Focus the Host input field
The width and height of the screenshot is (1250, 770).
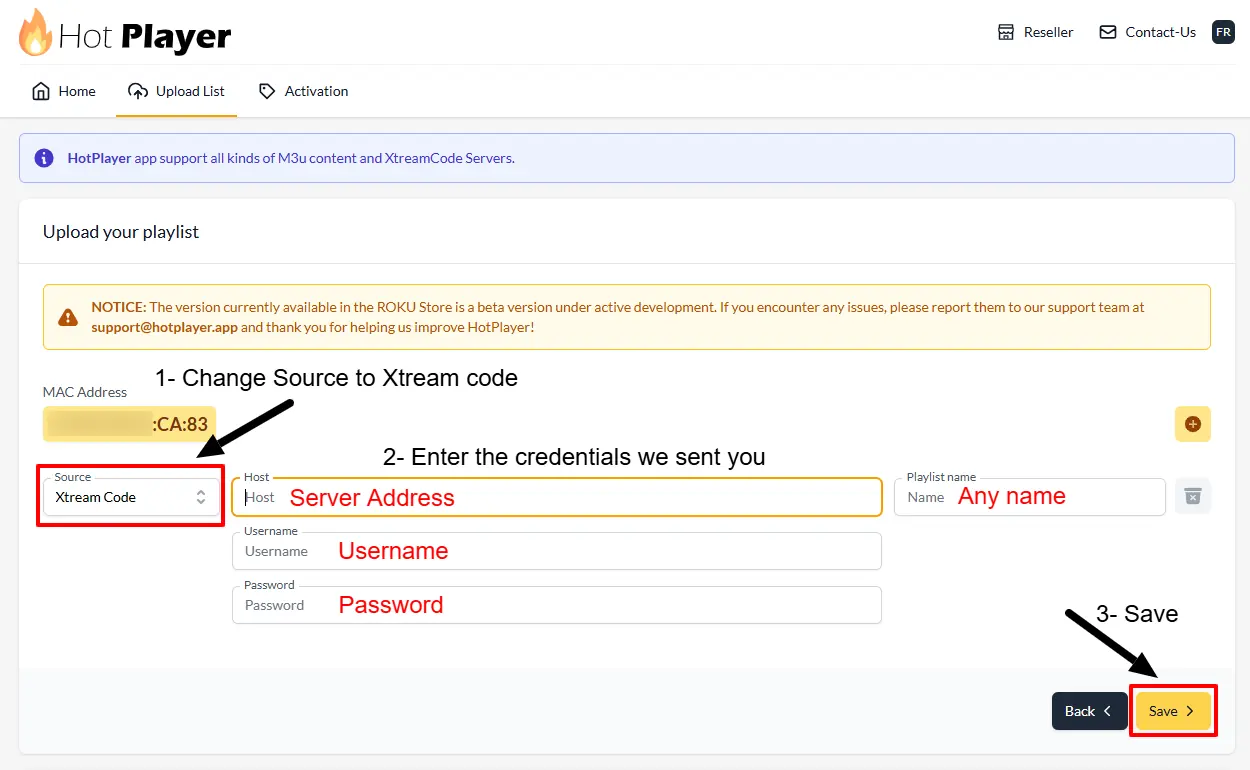point(557,497)
